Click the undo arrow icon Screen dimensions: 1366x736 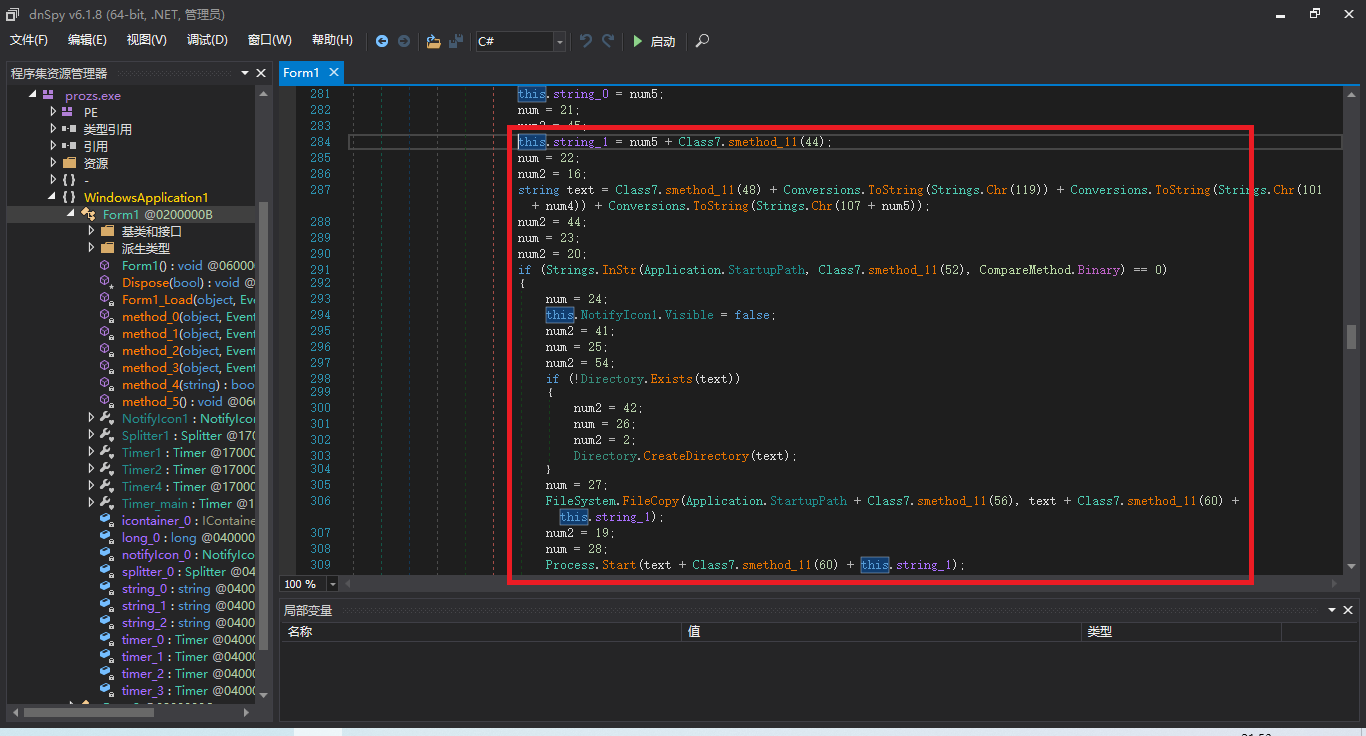pyautogui.click(x=586, y=41)
